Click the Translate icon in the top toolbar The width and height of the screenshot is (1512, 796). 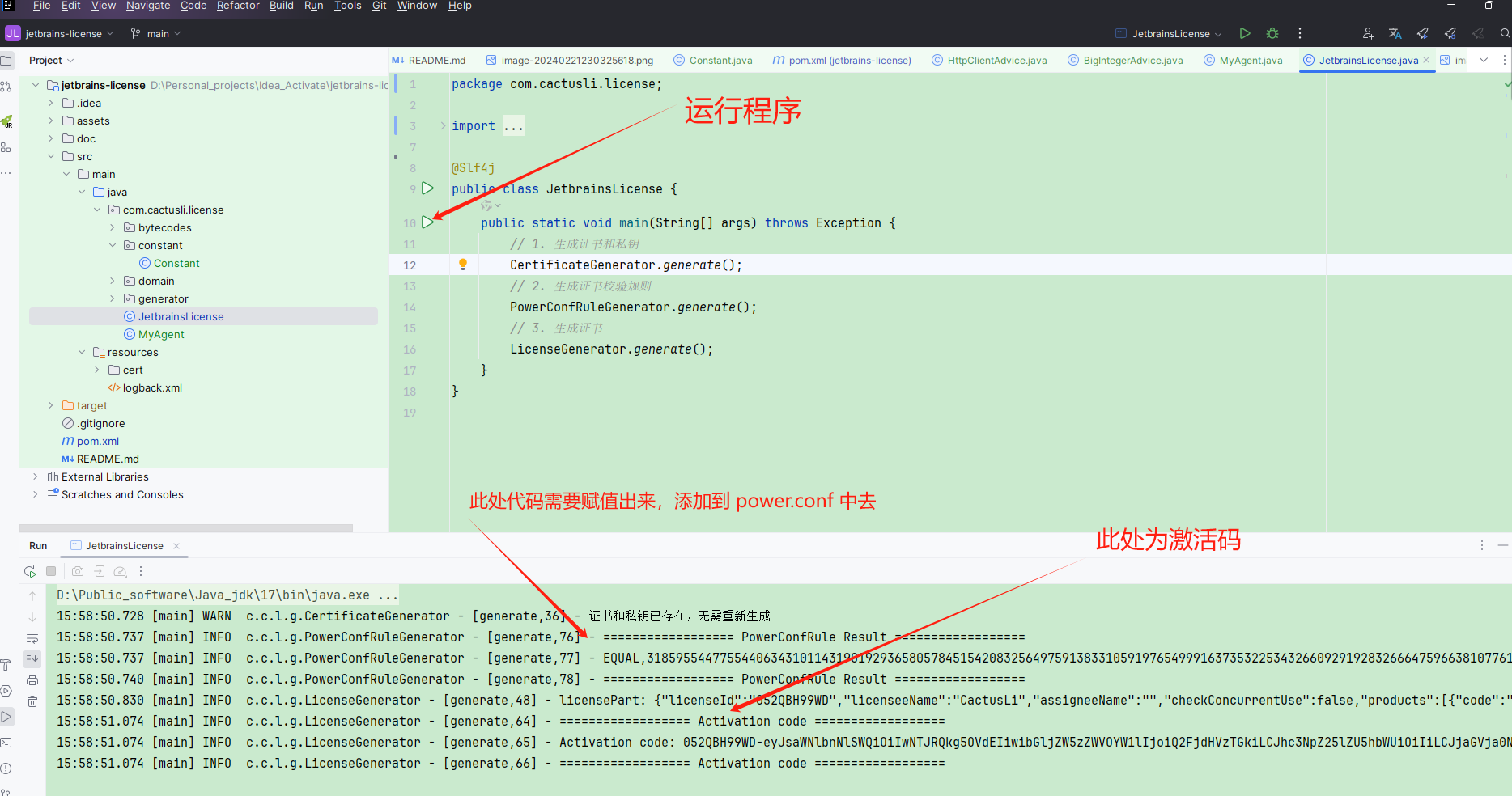[1395, 33]
